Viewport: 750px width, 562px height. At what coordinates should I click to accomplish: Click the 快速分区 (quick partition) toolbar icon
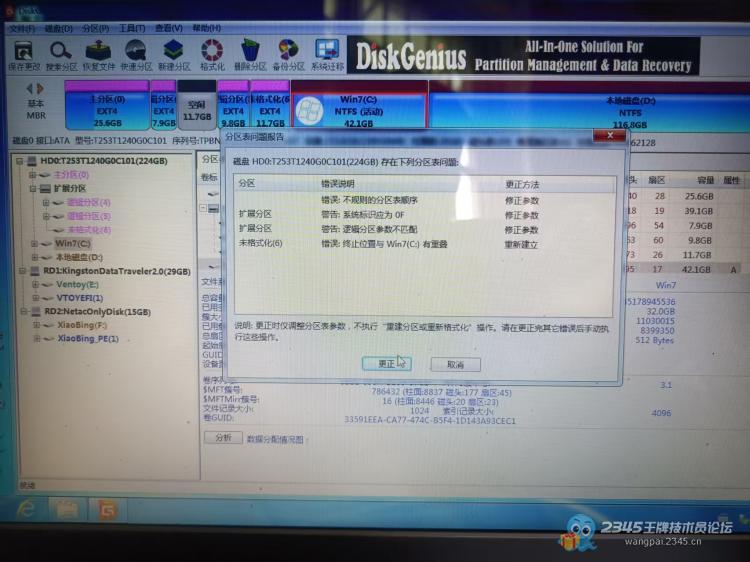tap(136, 51)
